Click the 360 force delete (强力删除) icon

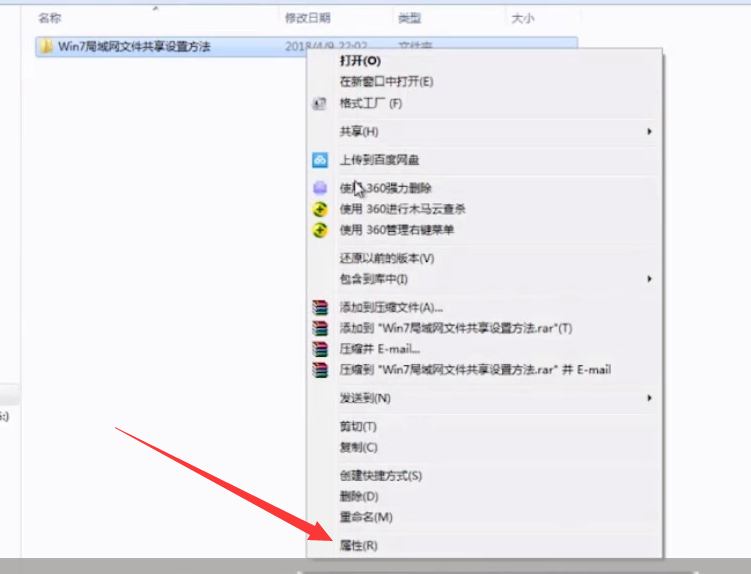320,188
